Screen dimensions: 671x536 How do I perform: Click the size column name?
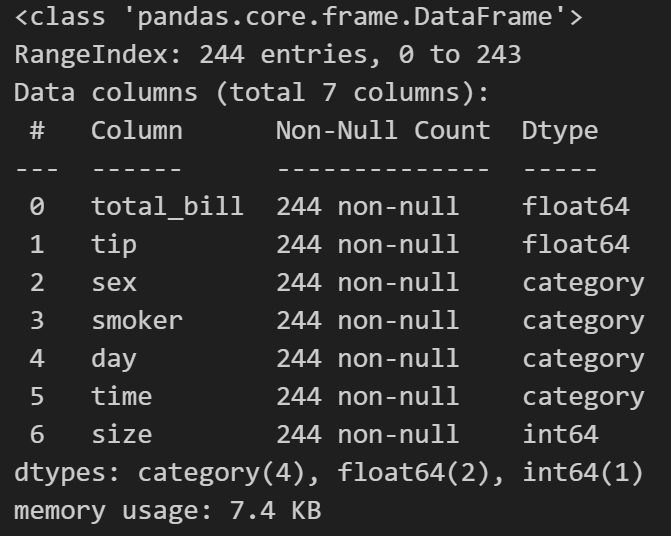point(122,434)
